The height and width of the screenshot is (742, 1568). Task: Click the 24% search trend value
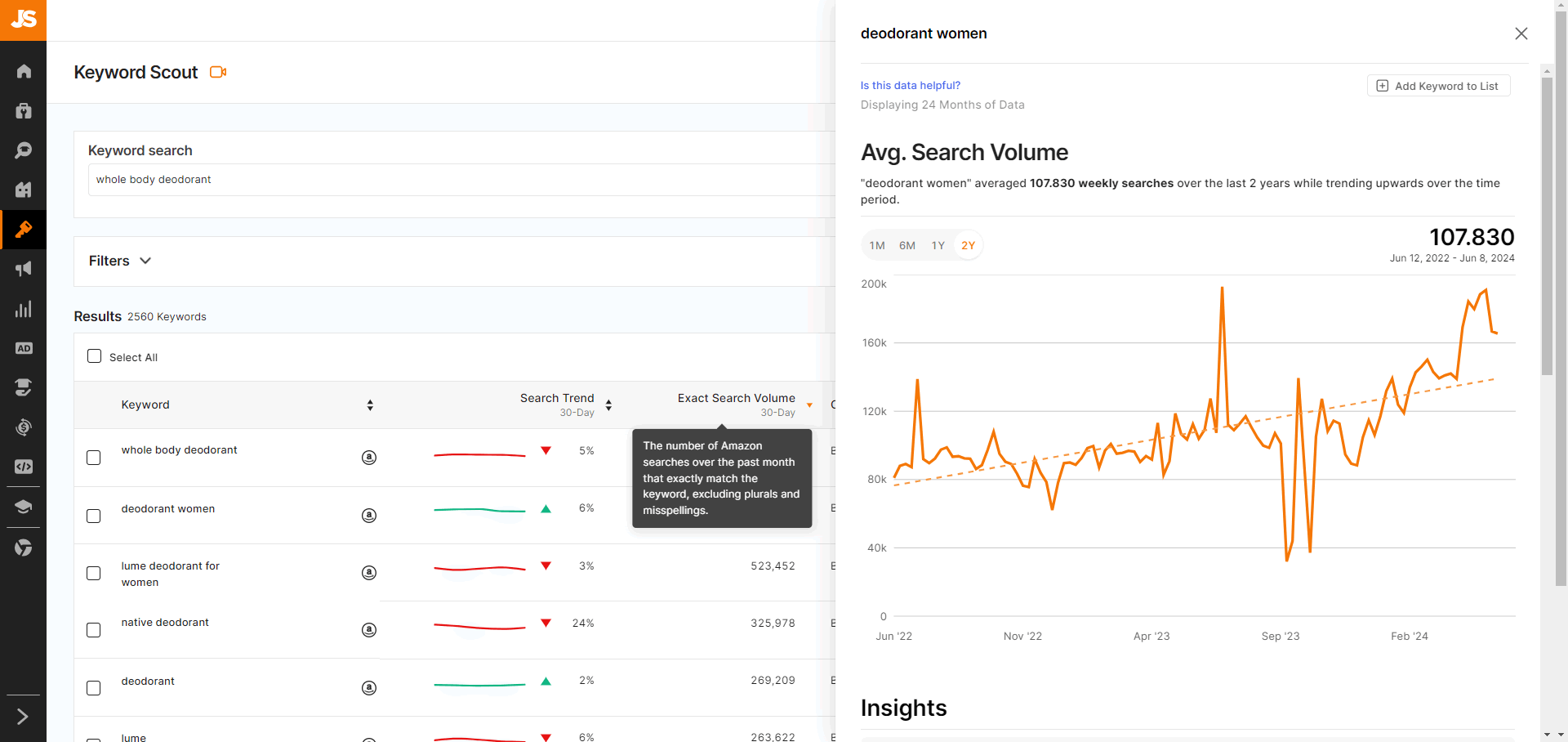click(x=583, y=623)
